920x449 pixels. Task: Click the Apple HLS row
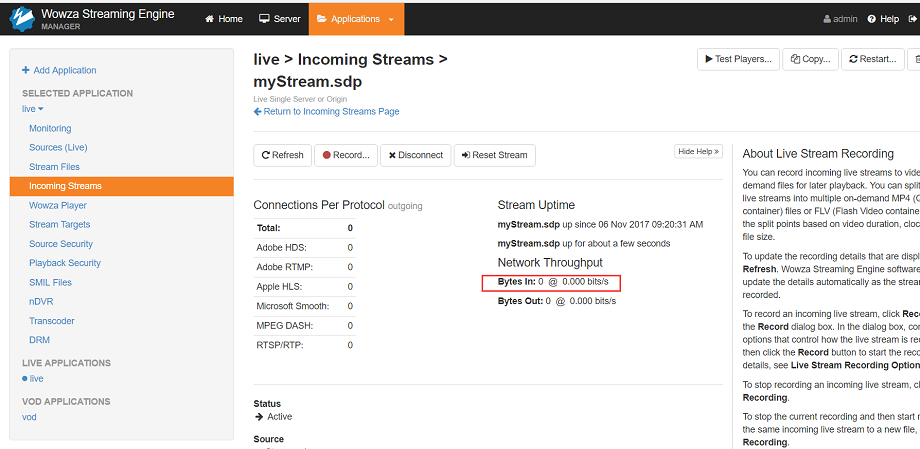coord(305,287)
